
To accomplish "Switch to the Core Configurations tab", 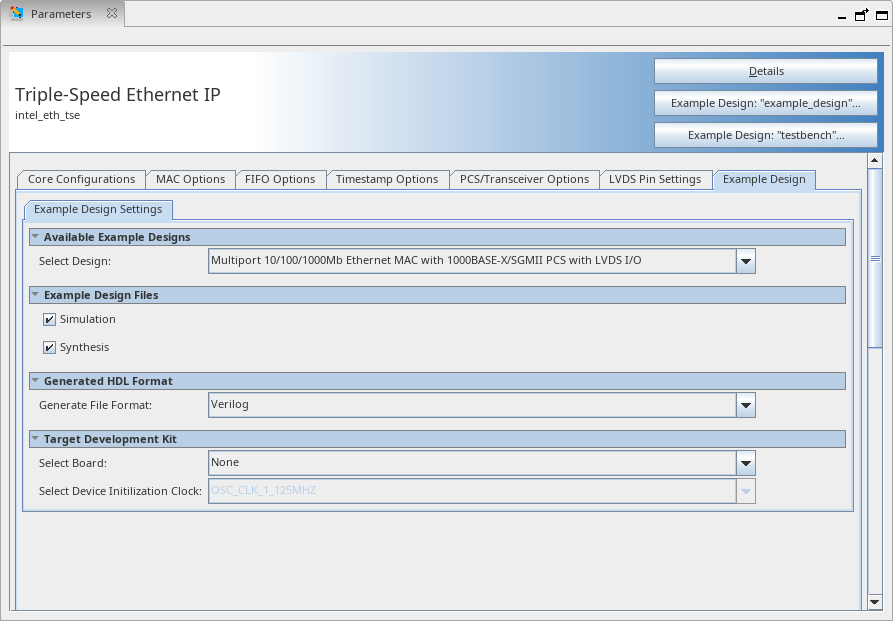I will click(x=81, y=179).
